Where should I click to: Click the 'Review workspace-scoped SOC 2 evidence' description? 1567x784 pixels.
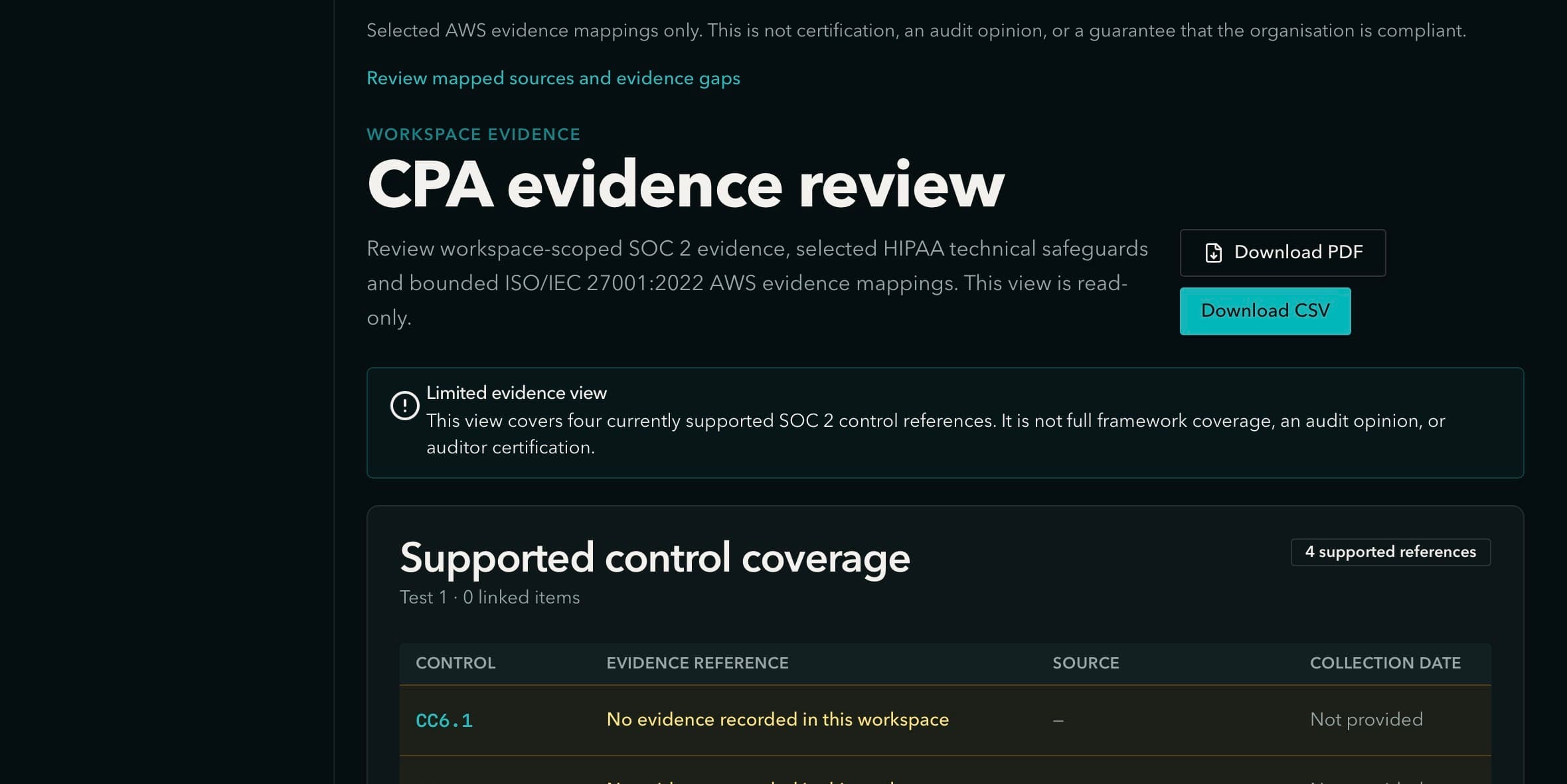757,283
